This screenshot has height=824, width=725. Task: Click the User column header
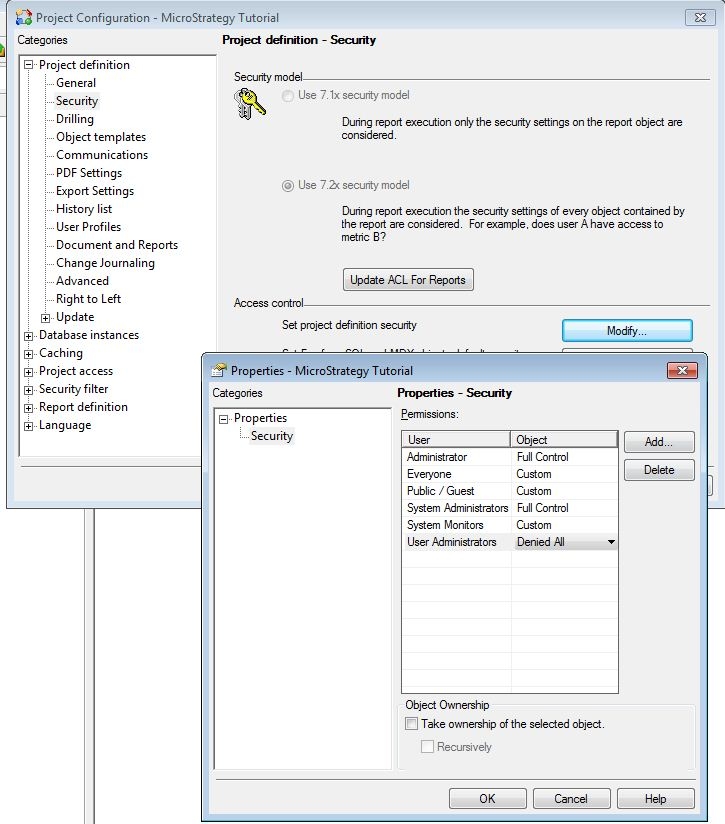[456, 440]
